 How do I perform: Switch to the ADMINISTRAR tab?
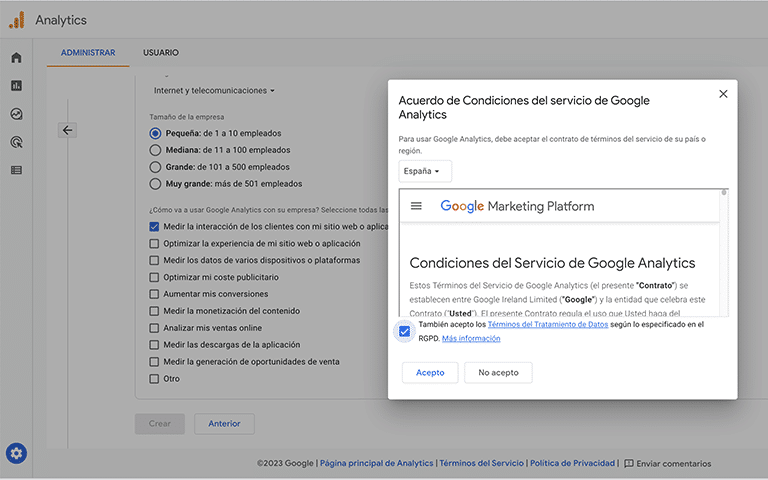pos(88,52)
